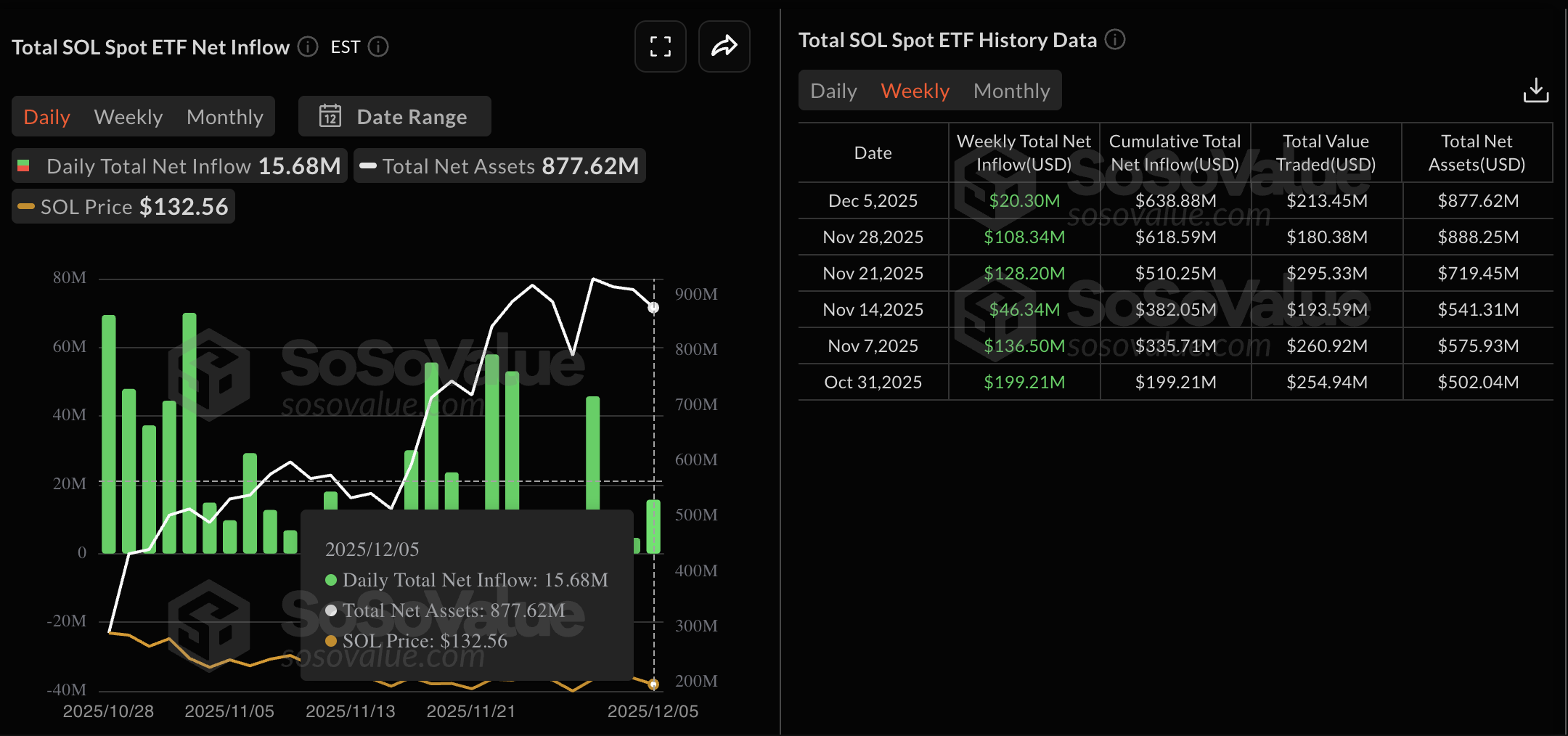Select the Weekly tab in history data
Viewport: 1568px width, 736px height.
[x=915, y=90]
